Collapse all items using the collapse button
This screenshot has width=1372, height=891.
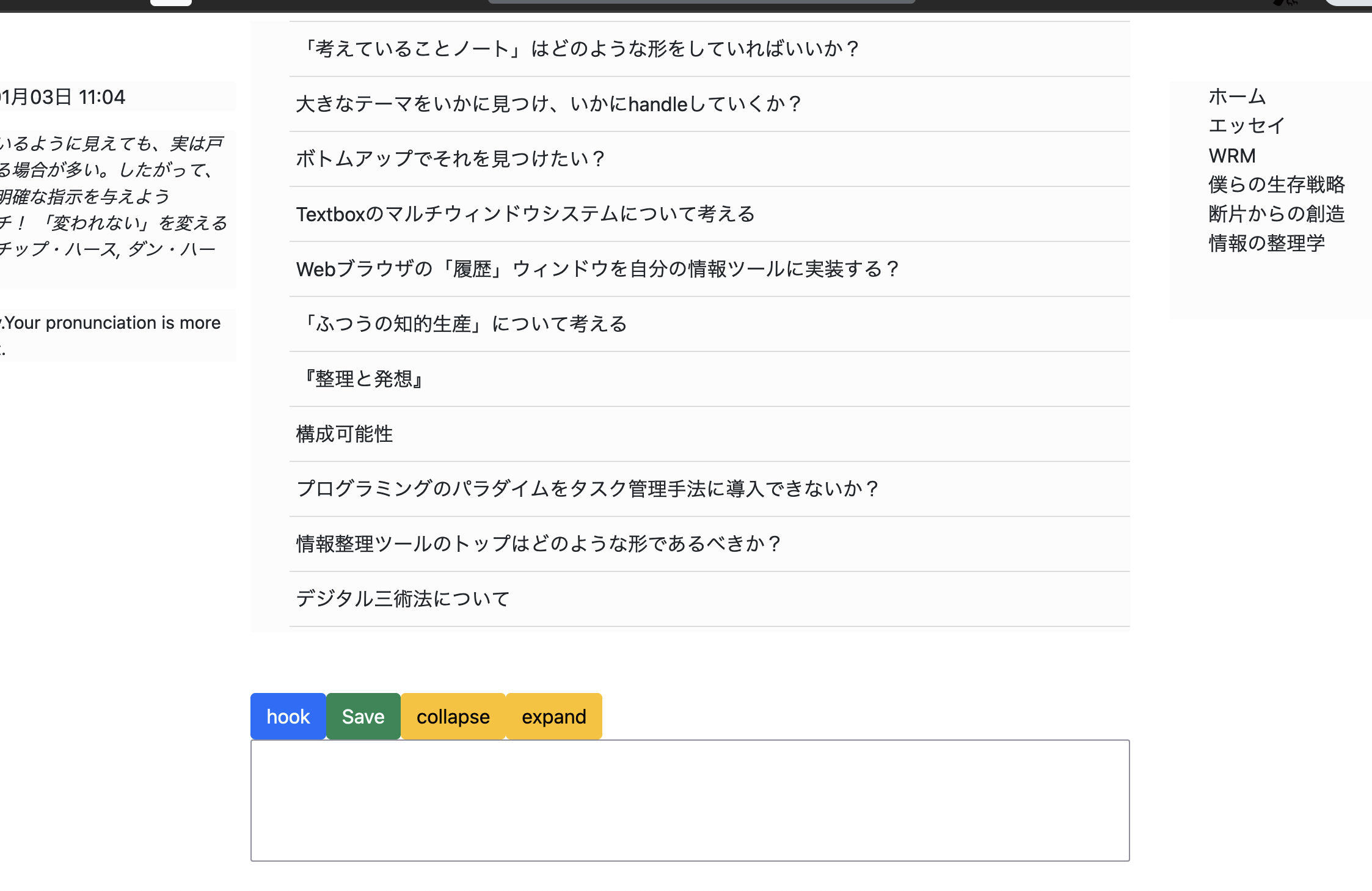452,716
